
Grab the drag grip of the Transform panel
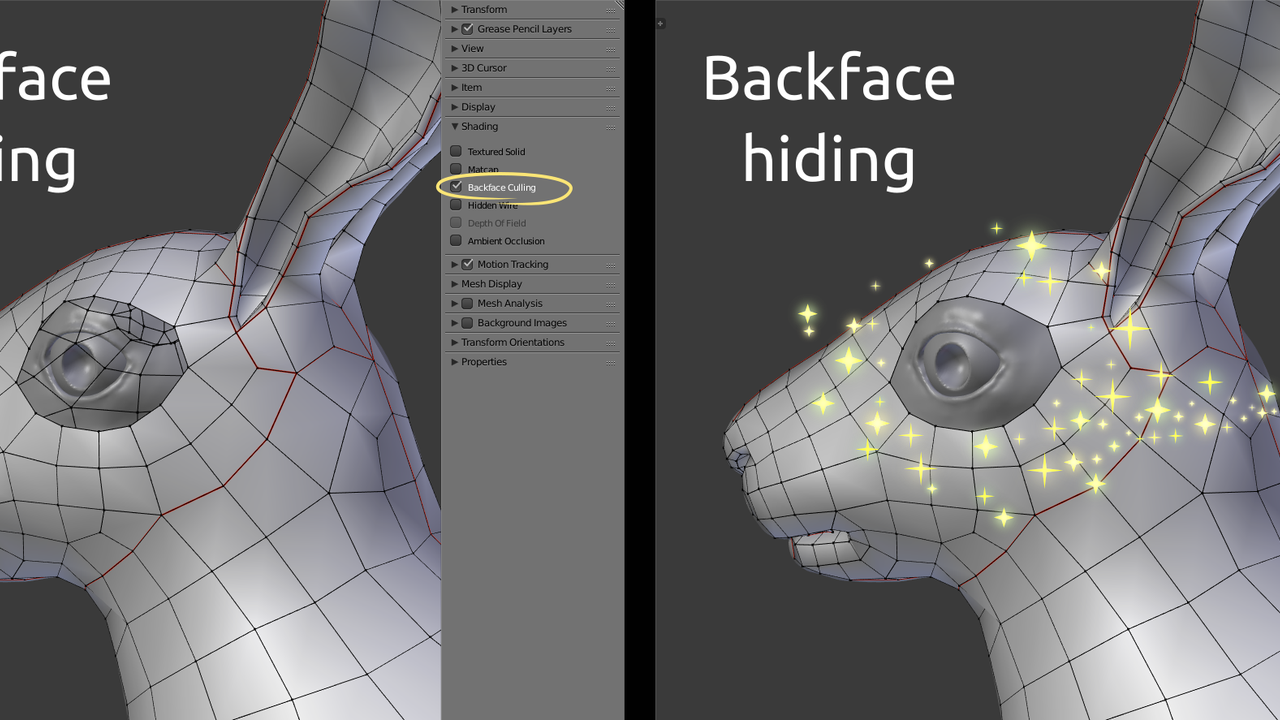[609, 10]
